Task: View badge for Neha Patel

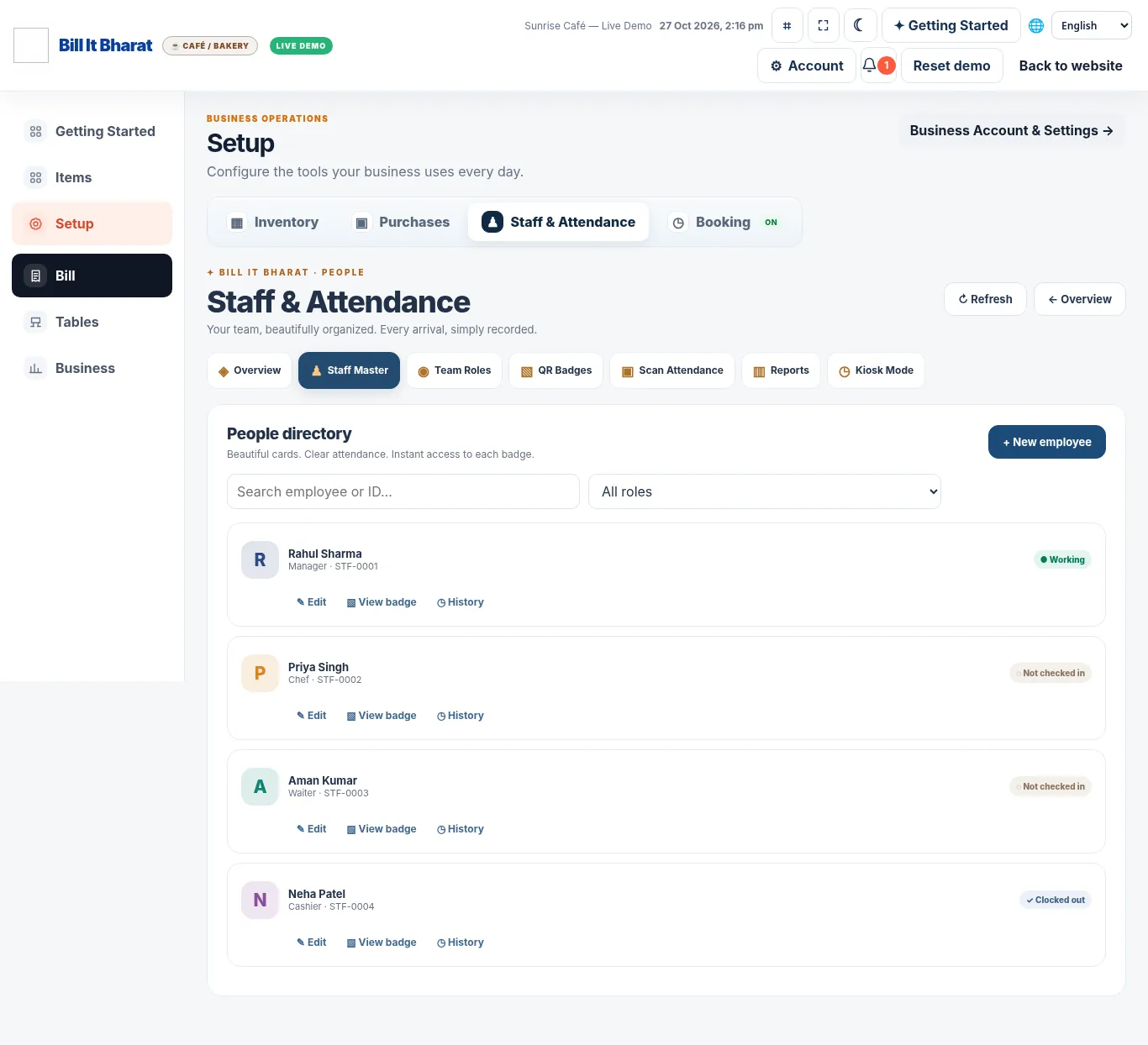Action: pos(382,943)
